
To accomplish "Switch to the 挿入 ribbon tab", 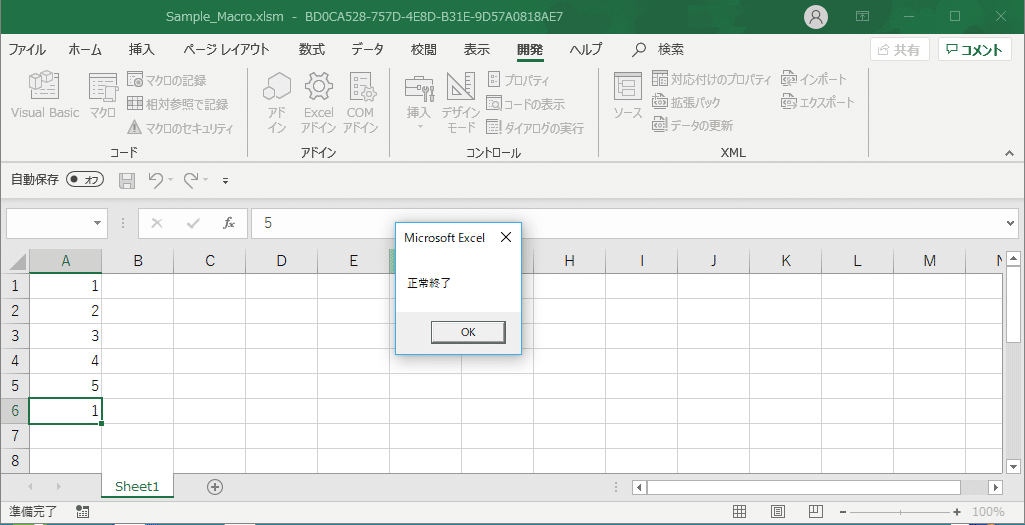I will 141,50.
